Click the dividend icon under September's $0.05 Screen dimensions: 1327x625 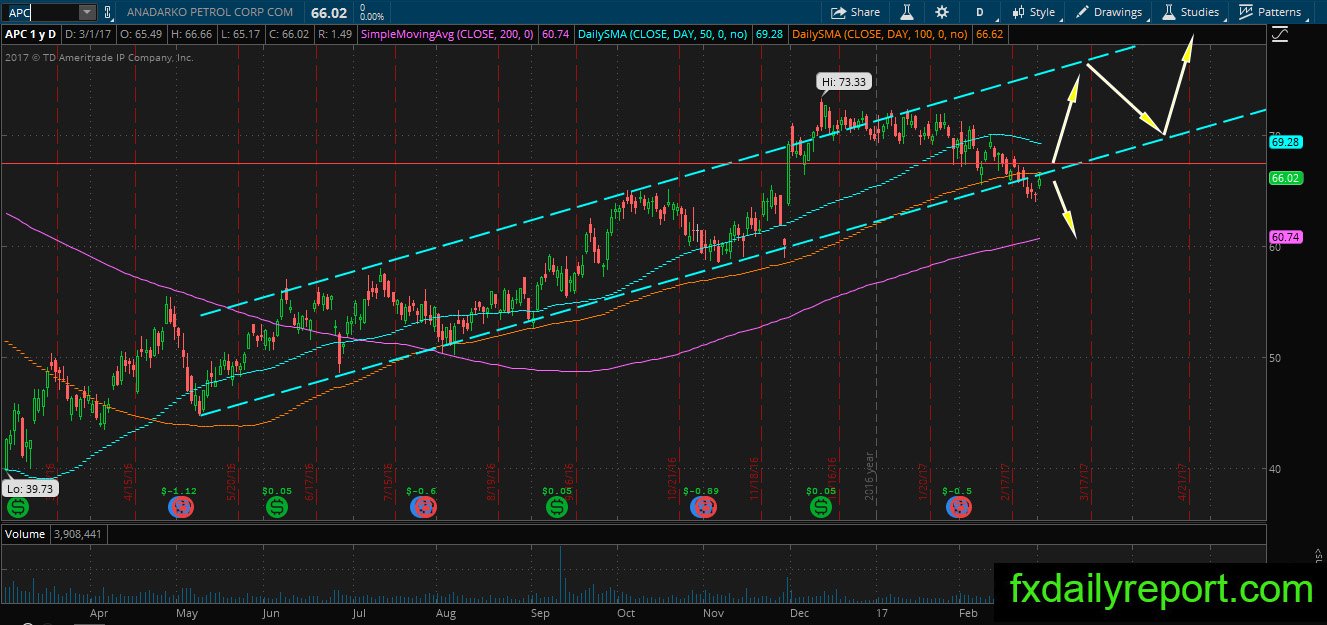[555, 507]
